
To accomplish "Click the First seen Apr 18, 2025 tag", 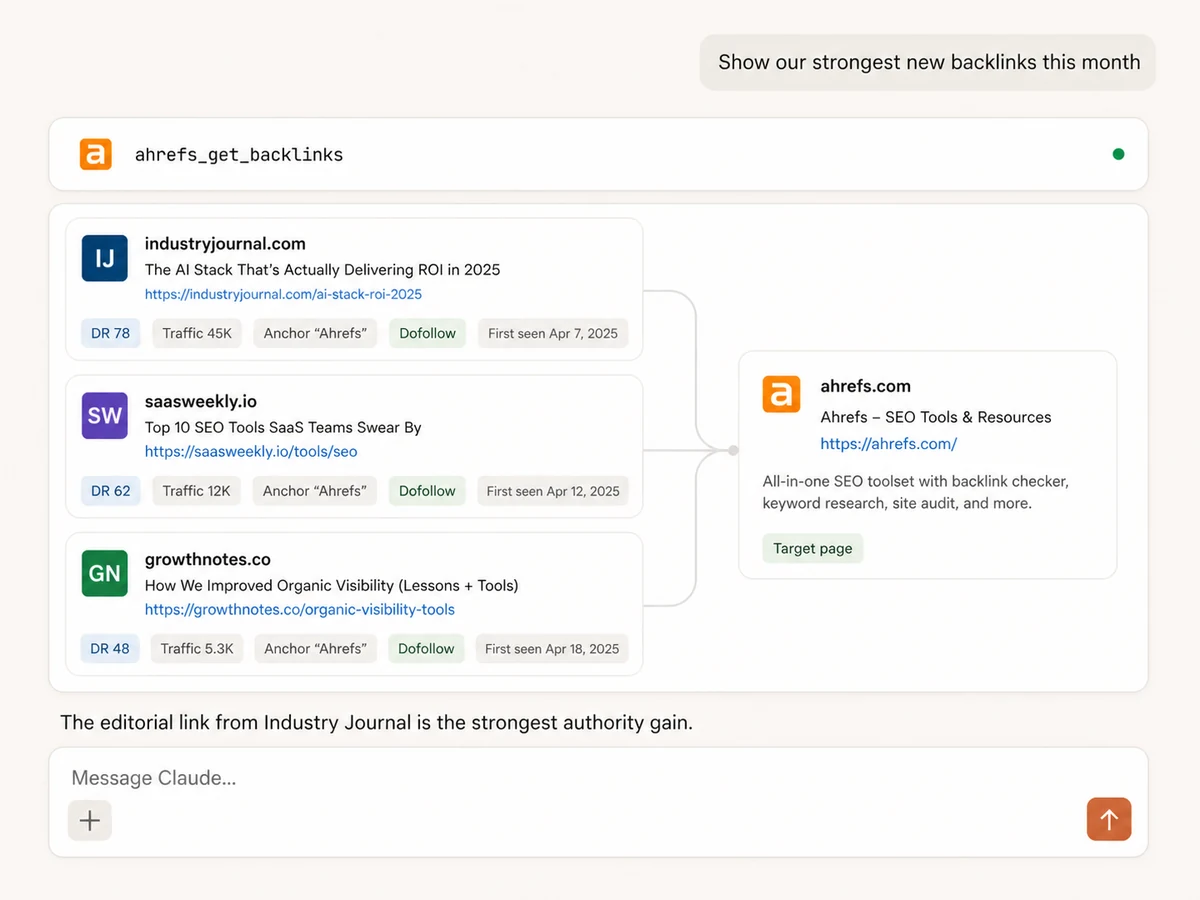I will 552,648.
